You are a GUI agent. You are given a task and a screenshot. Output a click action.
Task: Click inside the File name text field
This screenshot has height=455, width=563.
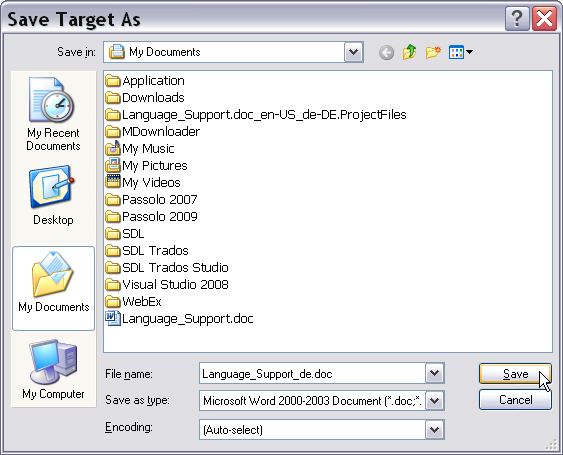tap(312, 373)
